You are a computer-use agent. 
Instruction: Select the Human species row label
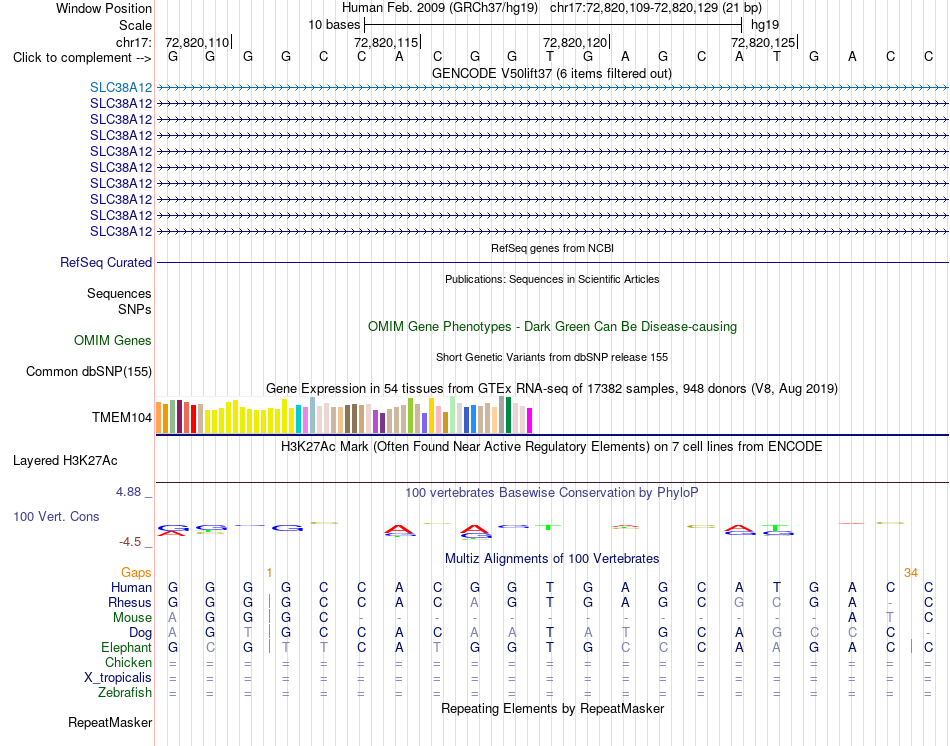[131, 587]
